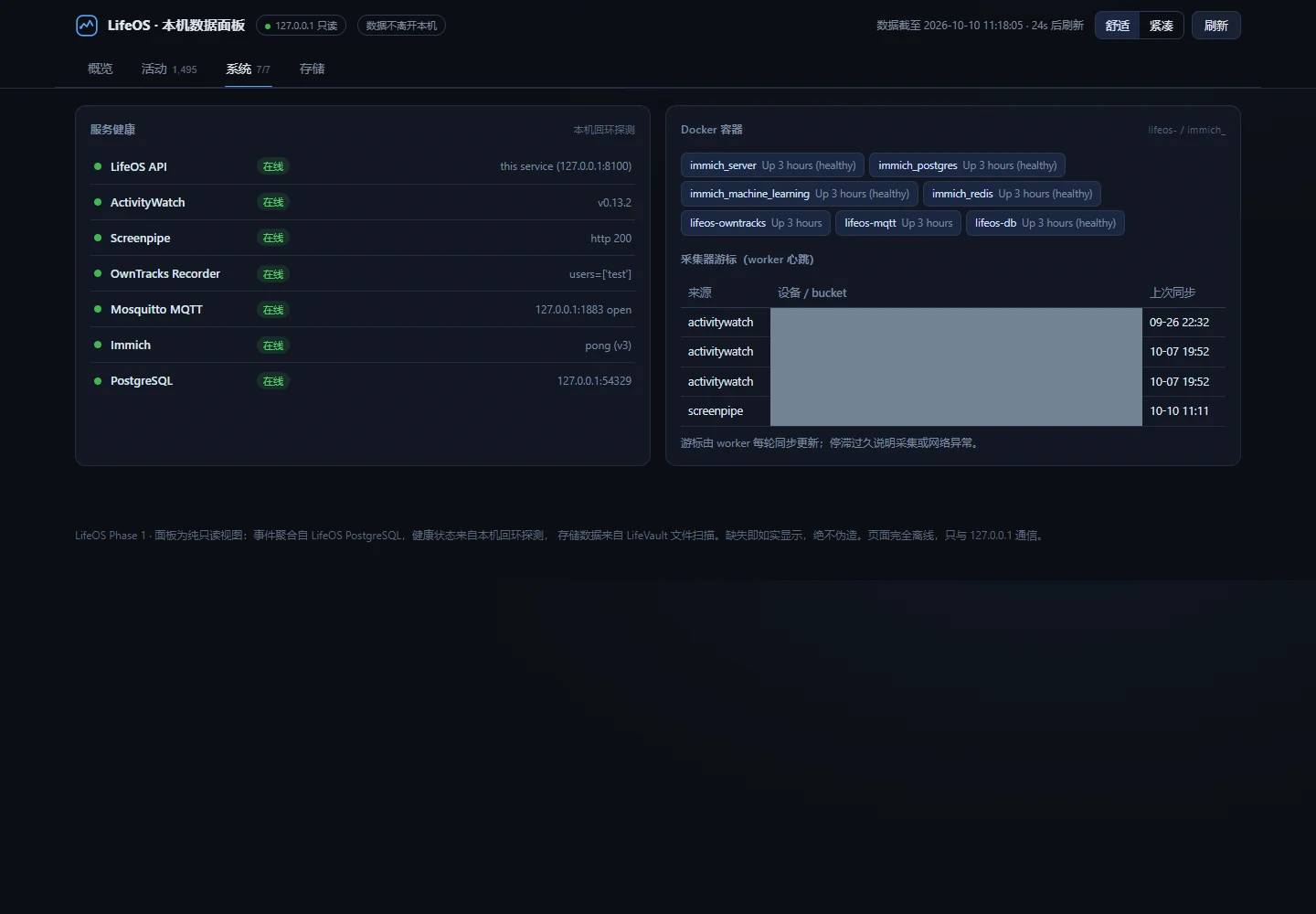
Task: Click the v0.13.2 version text
Action: tap(614, 202)
